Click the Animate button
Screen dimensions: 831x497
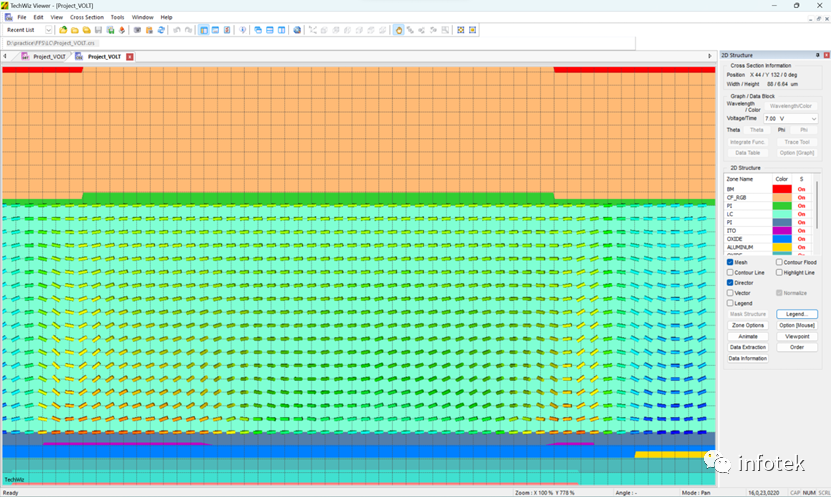pos(748,336)
